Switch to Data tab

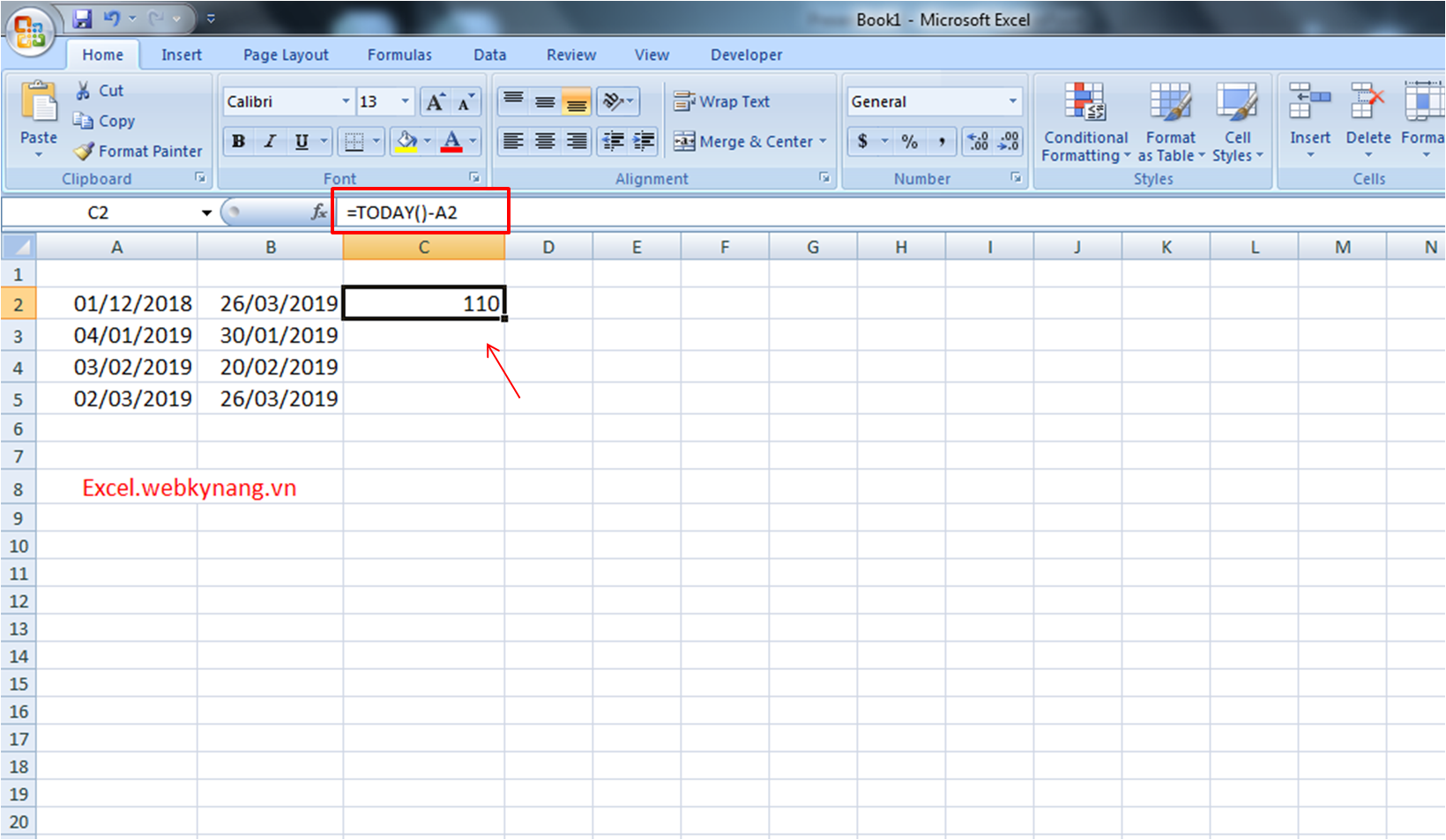[x=489, y=55]
